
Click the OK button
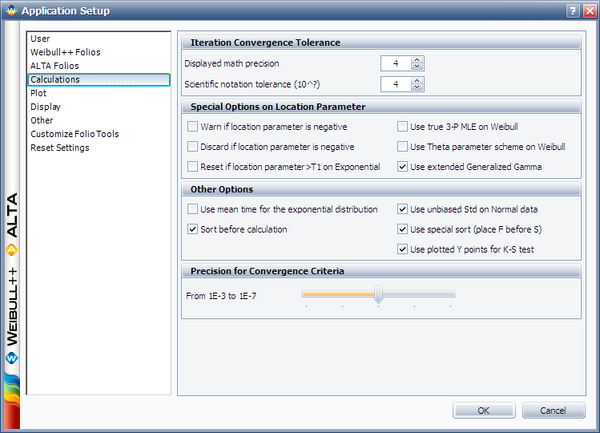pyautogui.click(x=484, y=410)
